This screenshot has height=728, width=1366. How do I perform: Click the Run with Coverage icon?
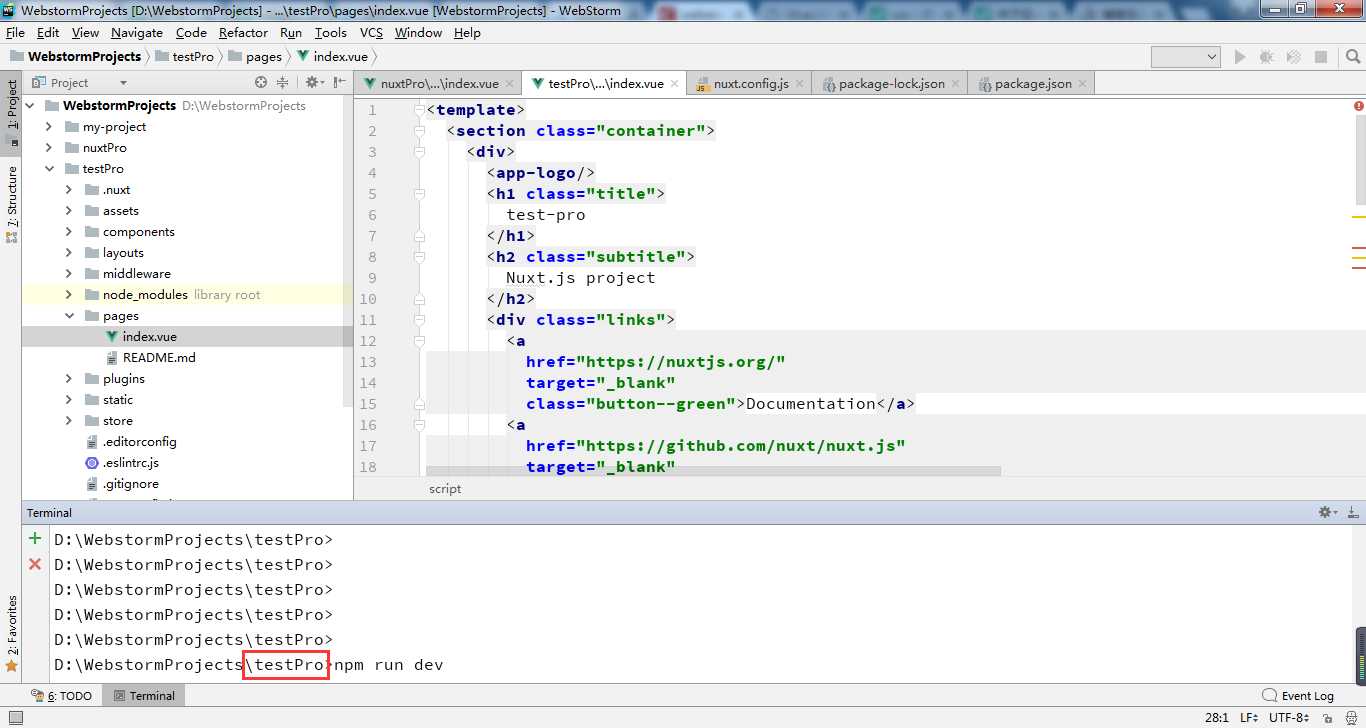click(1294, 57)
